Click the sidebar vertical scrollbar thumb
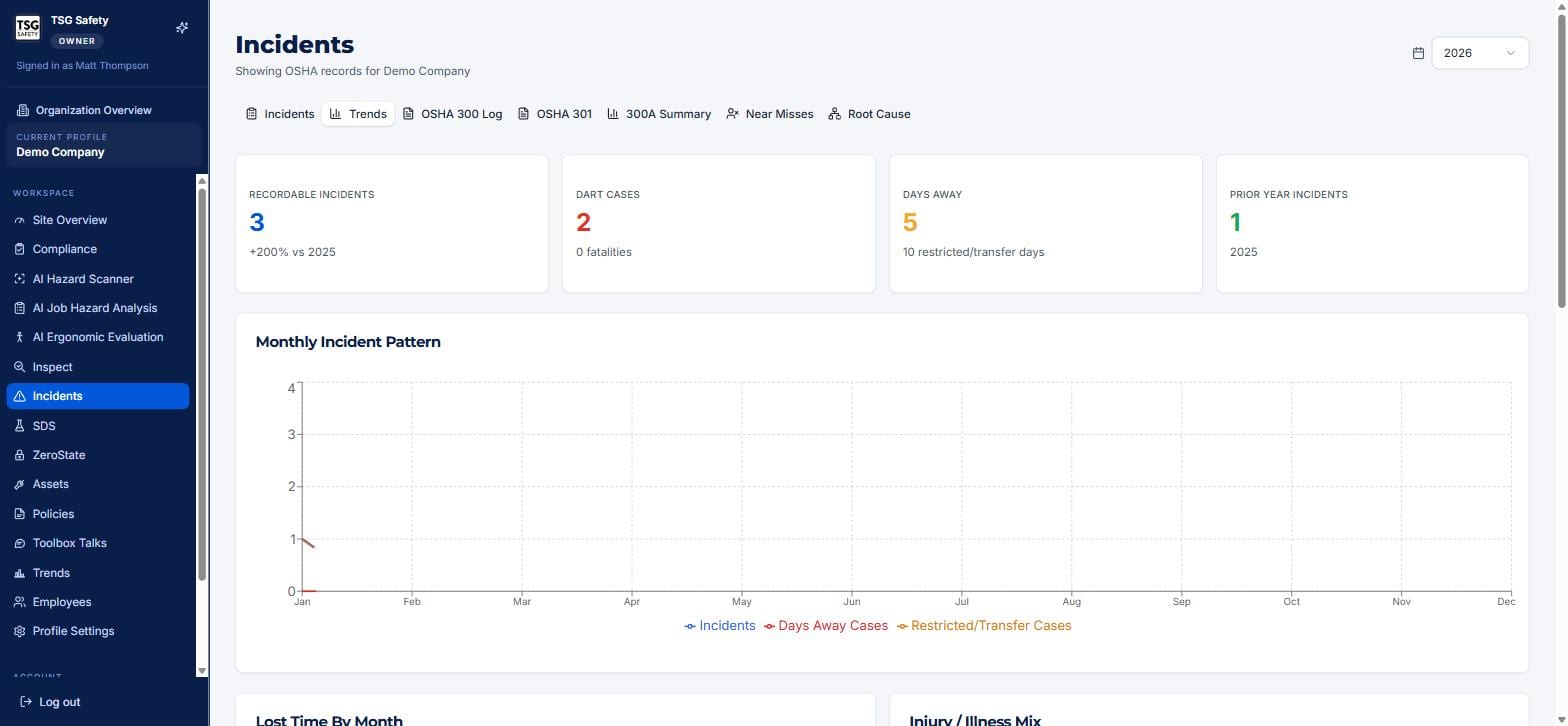Image resolution: width=1568 pixels, height=726 pixels. (x=202, y=384)
